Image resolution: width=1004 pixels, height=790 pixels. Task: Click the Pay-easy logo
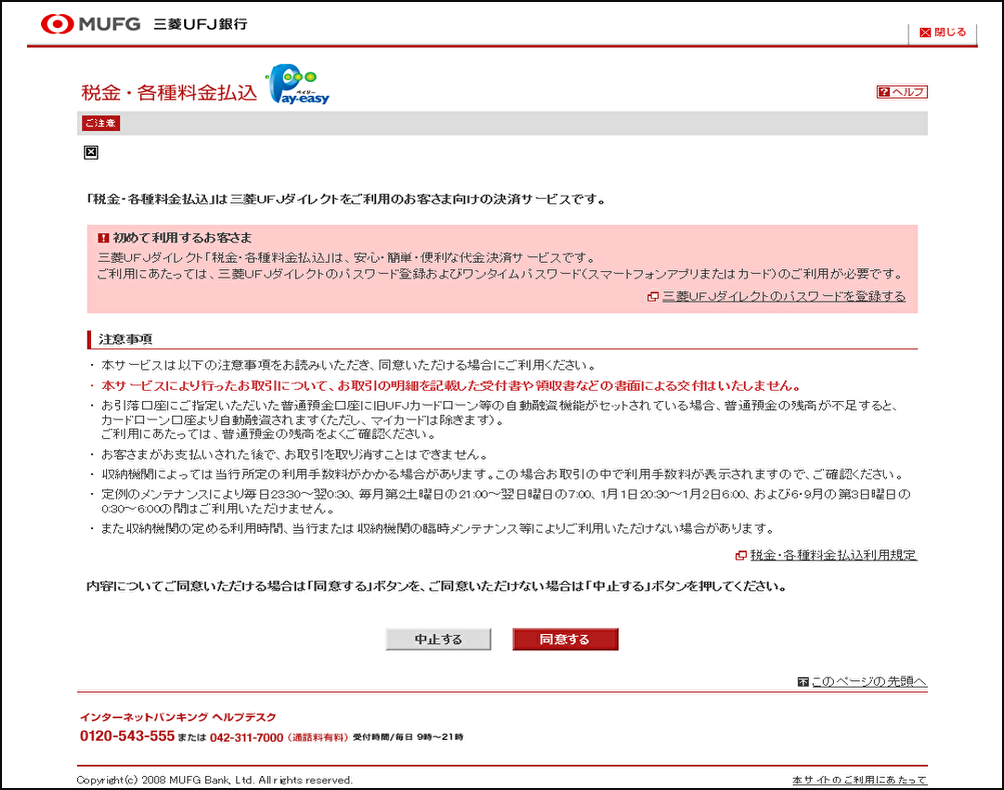(298, 84)
